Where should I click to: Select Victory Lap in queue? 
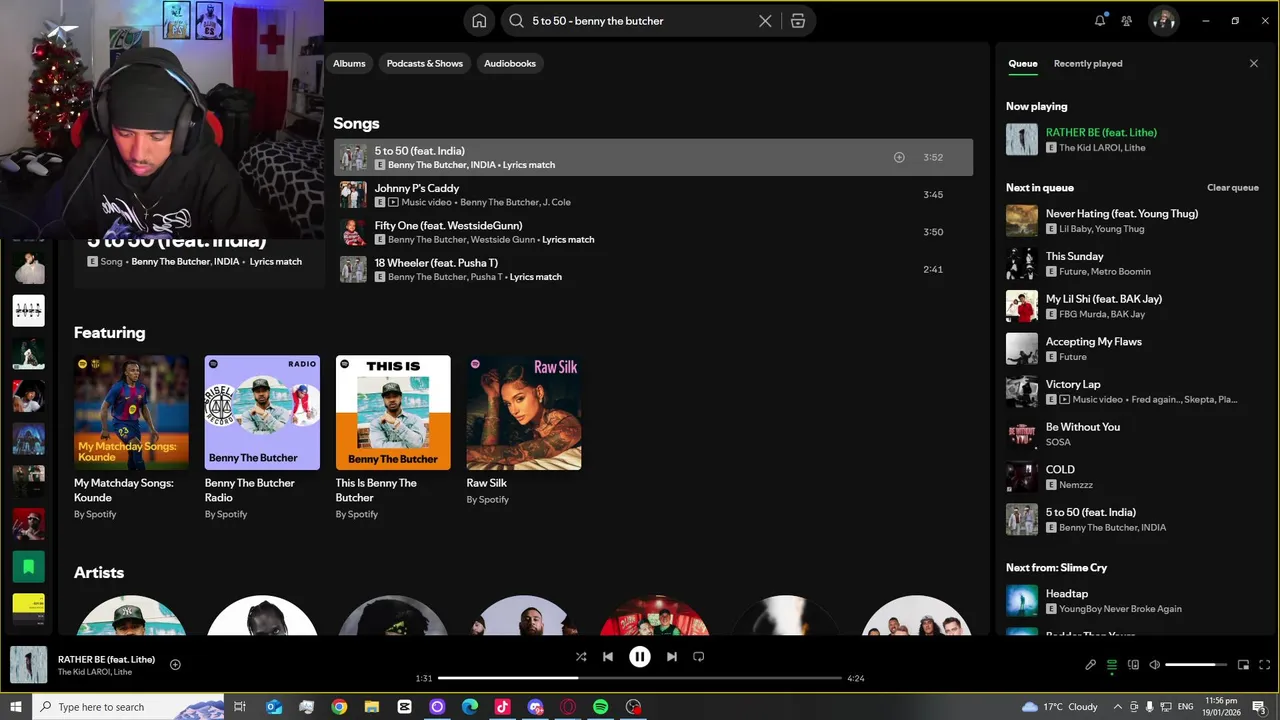1132,392
